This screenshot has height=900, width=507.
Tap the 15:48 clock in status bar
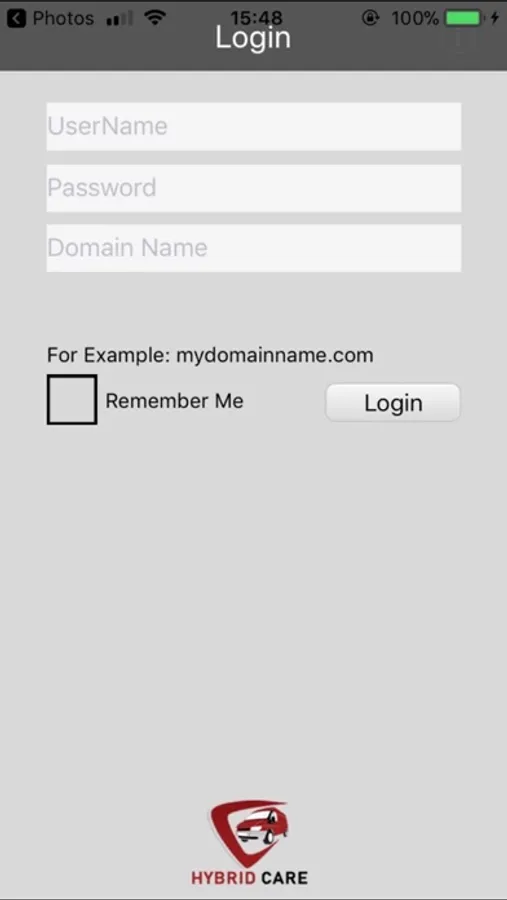tap(256, 18)
